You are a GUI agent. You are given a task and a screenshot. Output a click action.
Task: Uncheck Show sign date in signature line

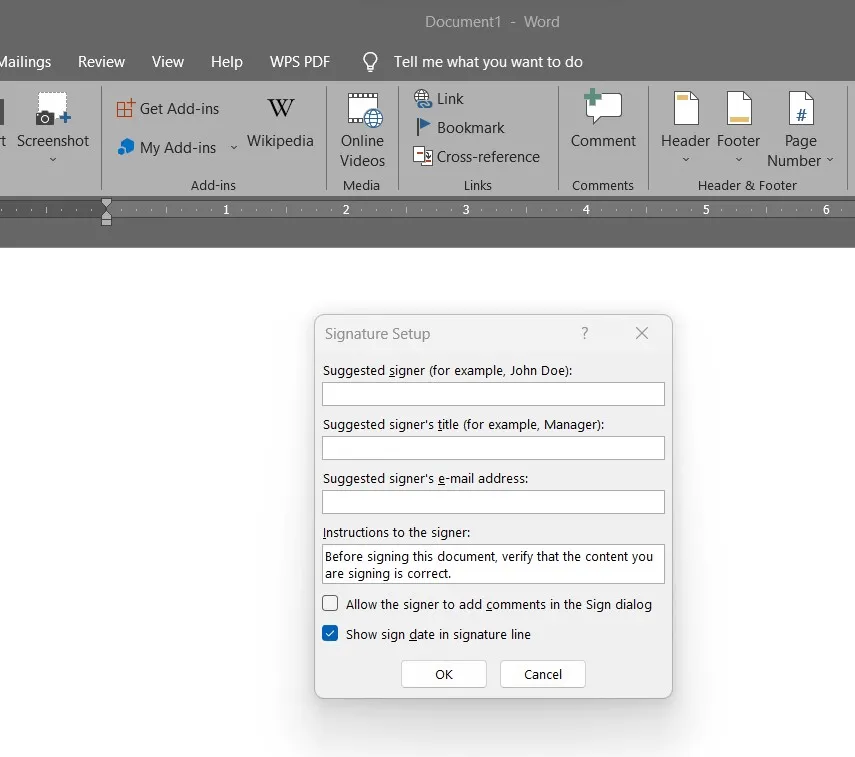330,634
